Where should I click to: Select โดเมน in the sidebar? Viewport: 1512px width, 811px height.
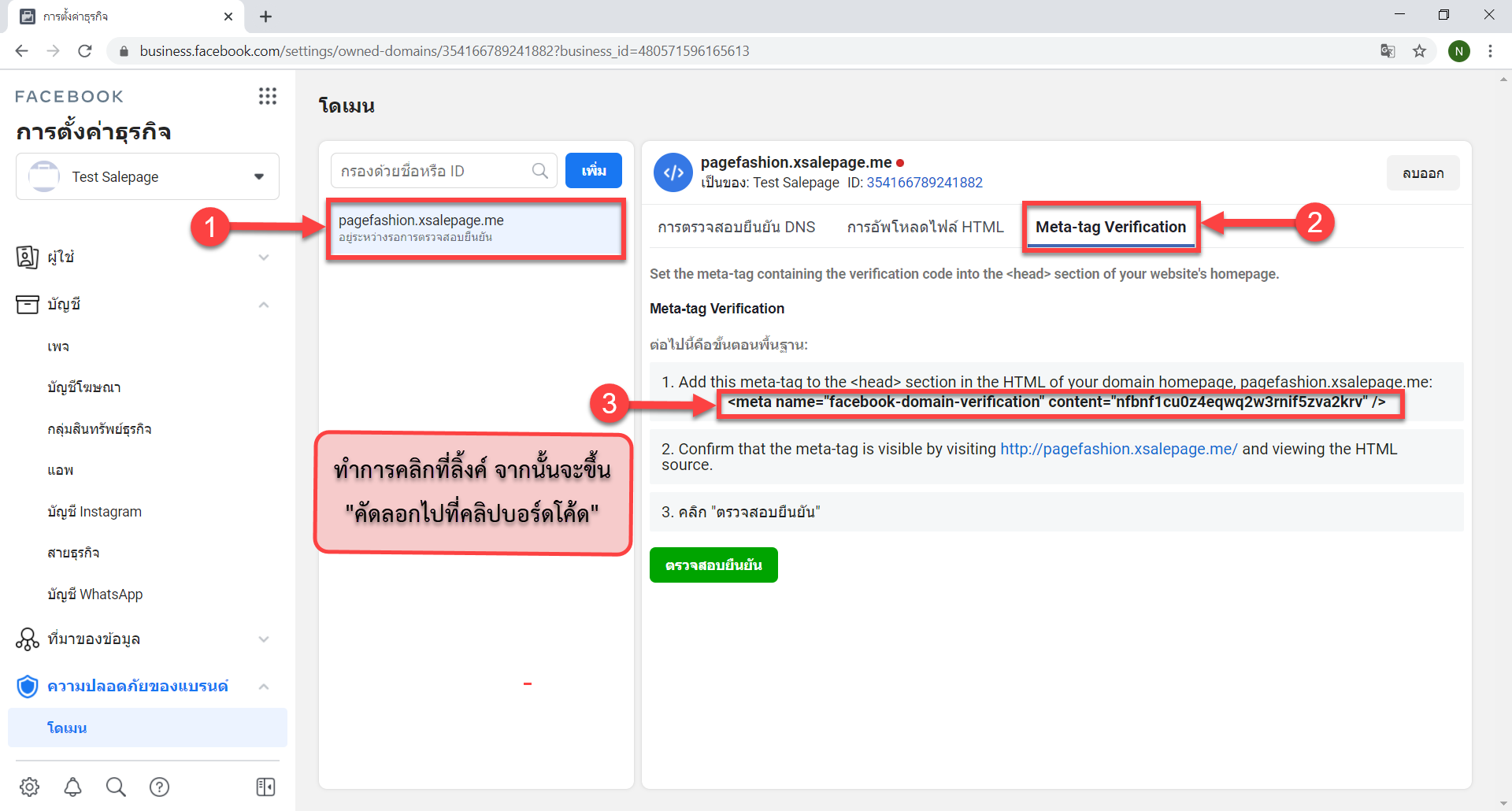click(x=147, y=728)
